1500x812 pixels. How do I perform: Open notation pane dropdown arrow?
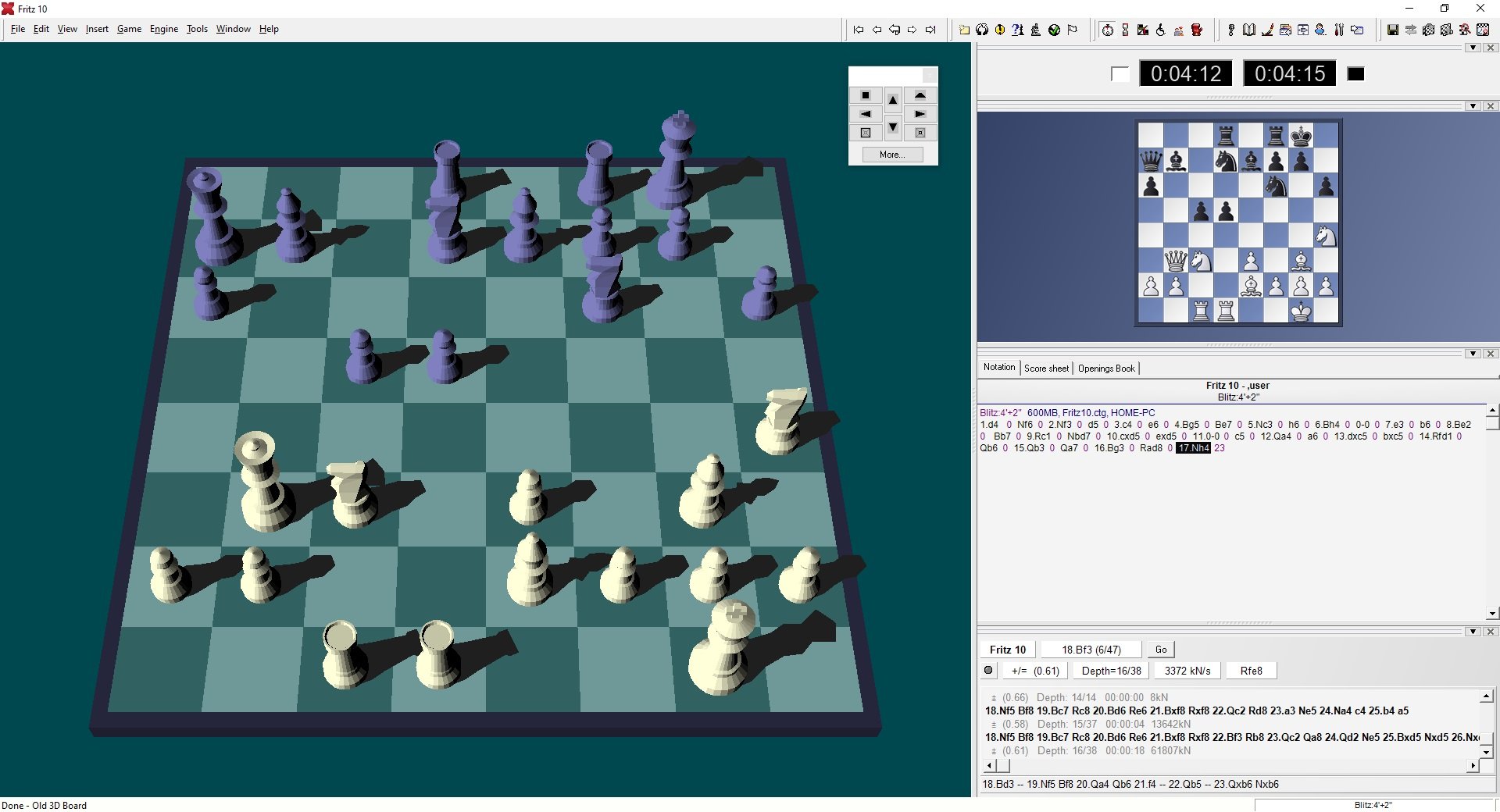pos(1473,354)
